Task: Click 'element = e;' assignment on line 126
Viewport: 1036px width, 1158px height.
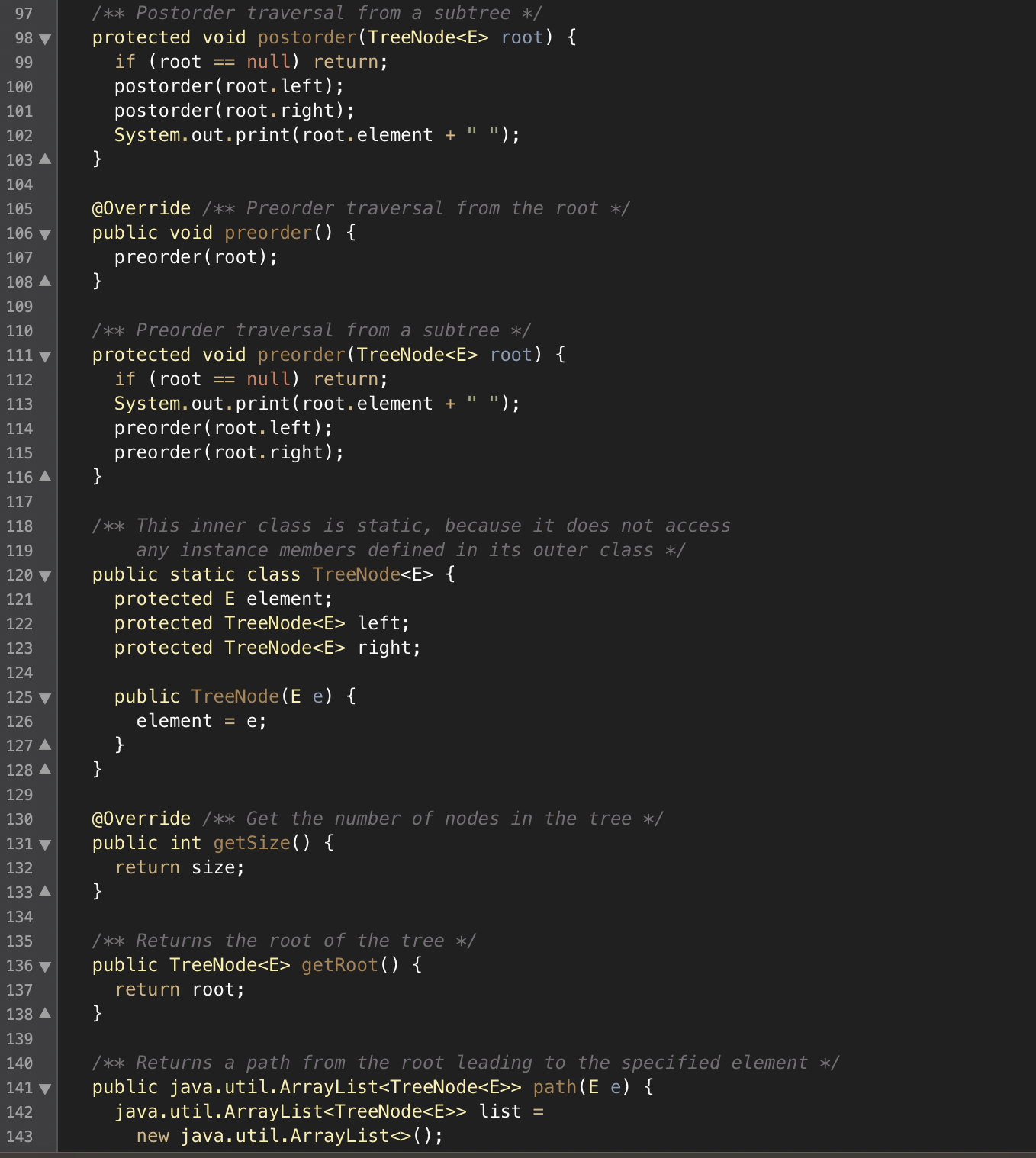Action: pos(201,721)
